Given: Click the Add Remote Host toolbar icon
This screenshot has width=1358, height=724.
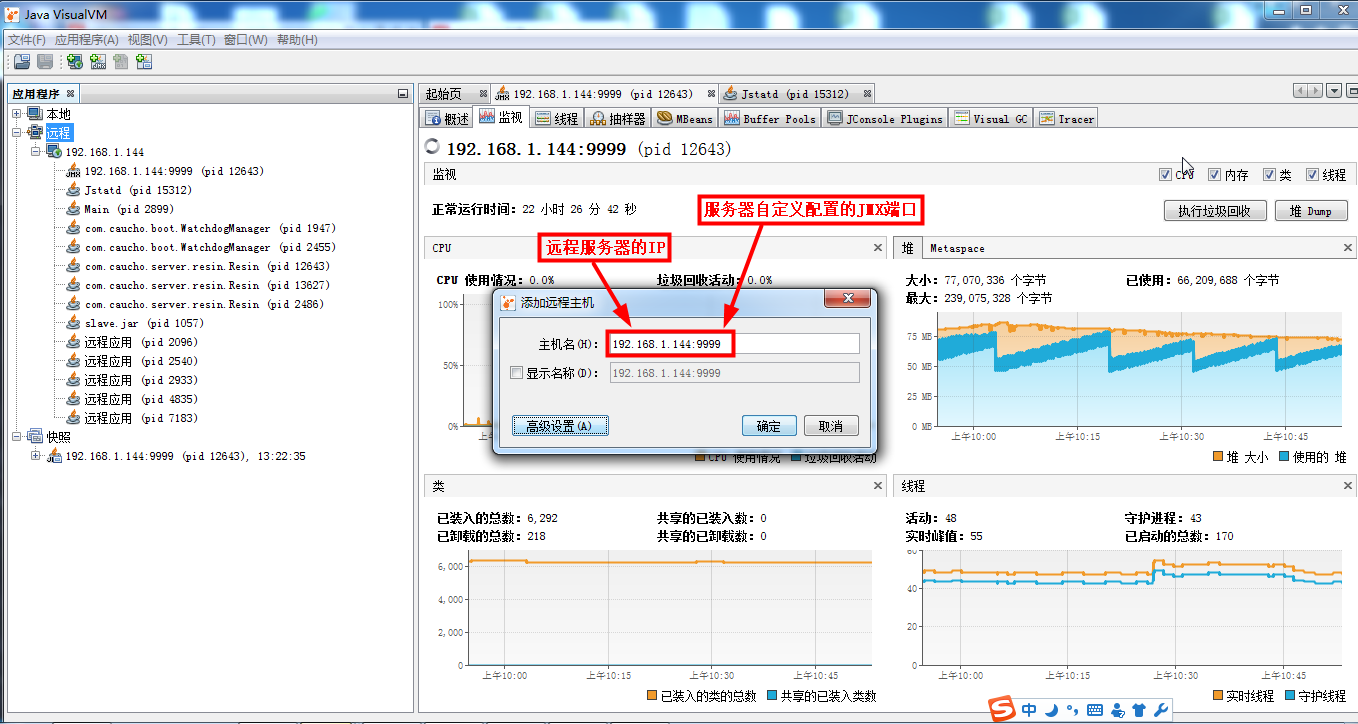Looking at the screenshot, I should pyautogui.click(x=75, y=62).
